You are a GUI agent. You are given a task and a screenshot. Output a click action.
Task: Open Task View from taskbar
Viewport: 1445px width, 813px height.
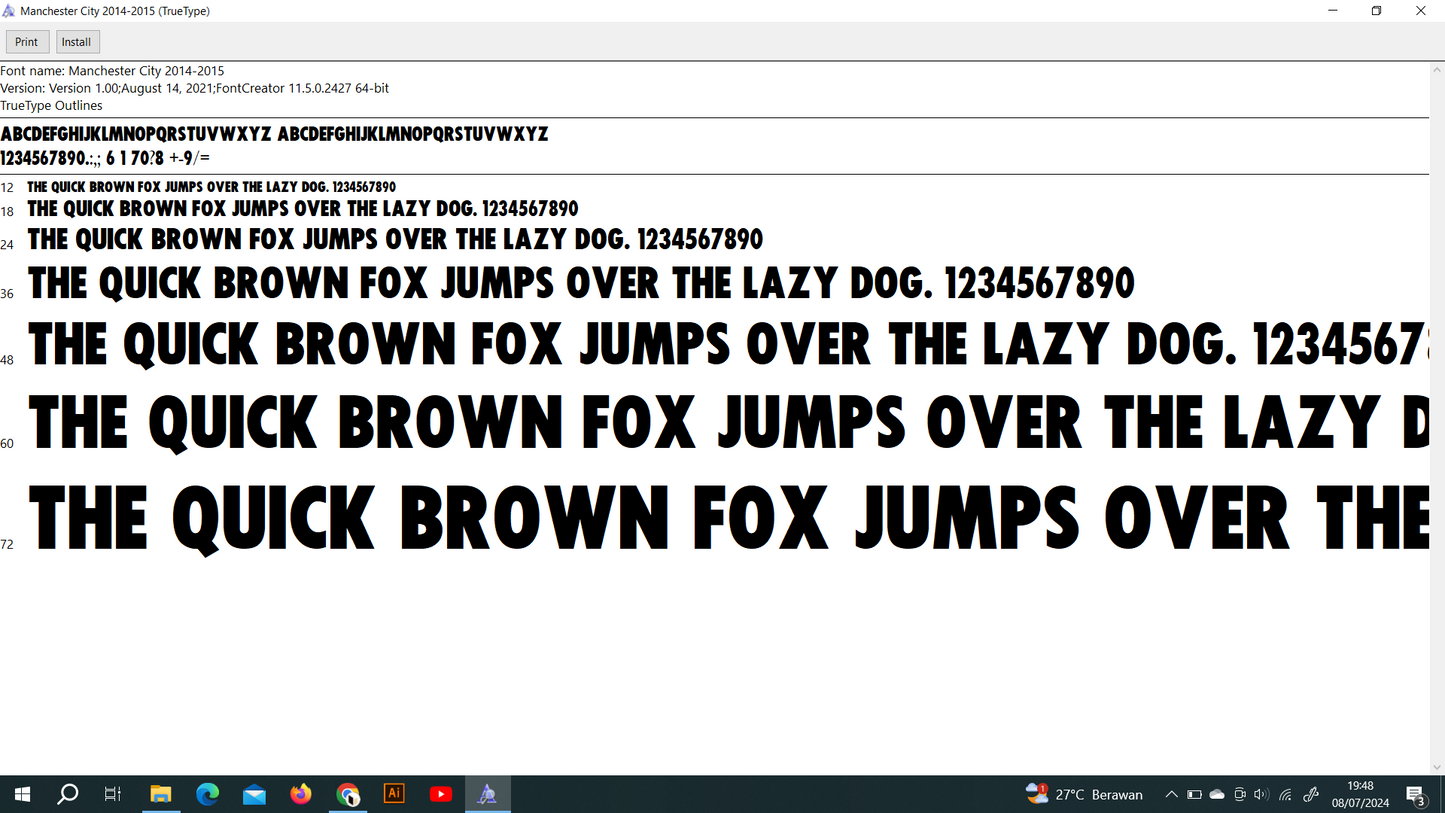[112, 794]
